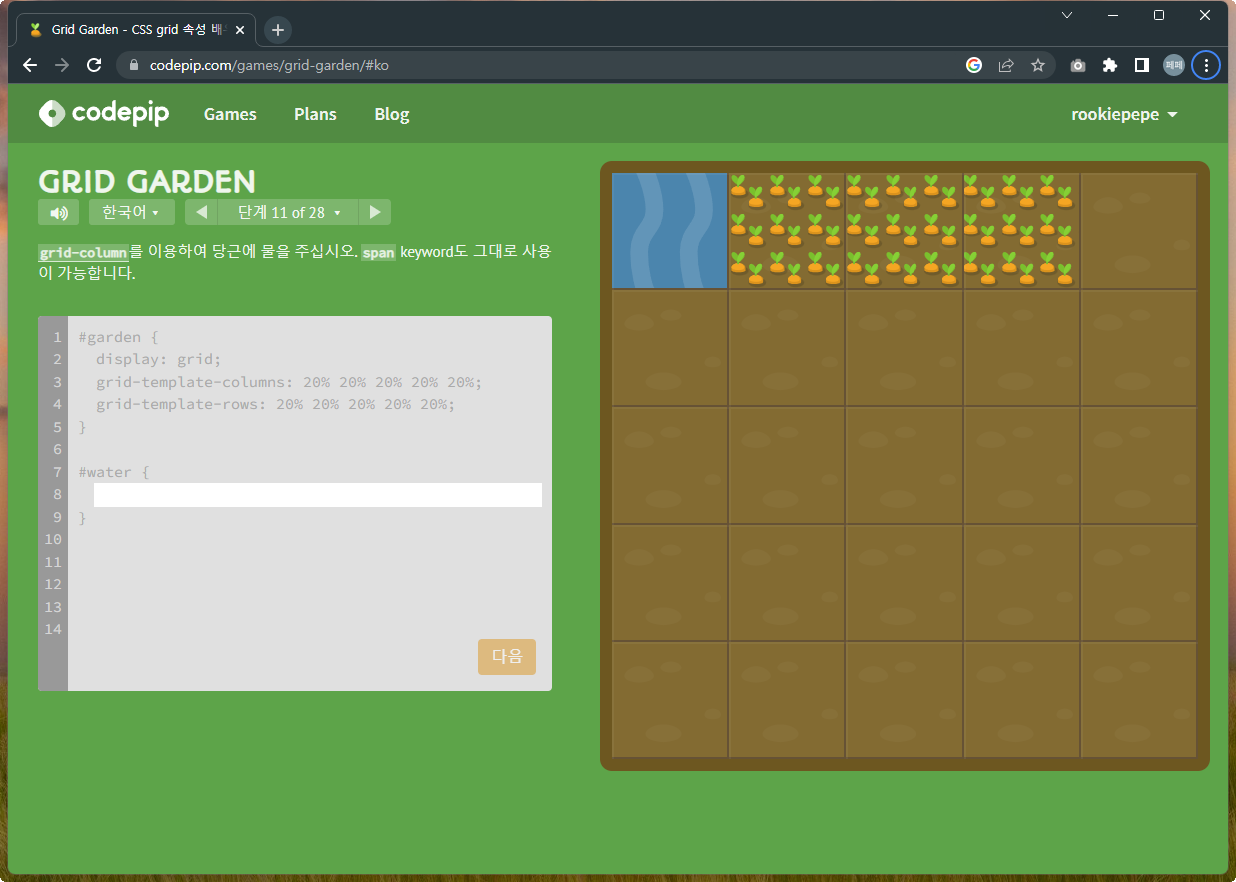Screen dimensions: 1236x882
Task: Open the extensions puzzle icon
Action: coord(1109,65)
